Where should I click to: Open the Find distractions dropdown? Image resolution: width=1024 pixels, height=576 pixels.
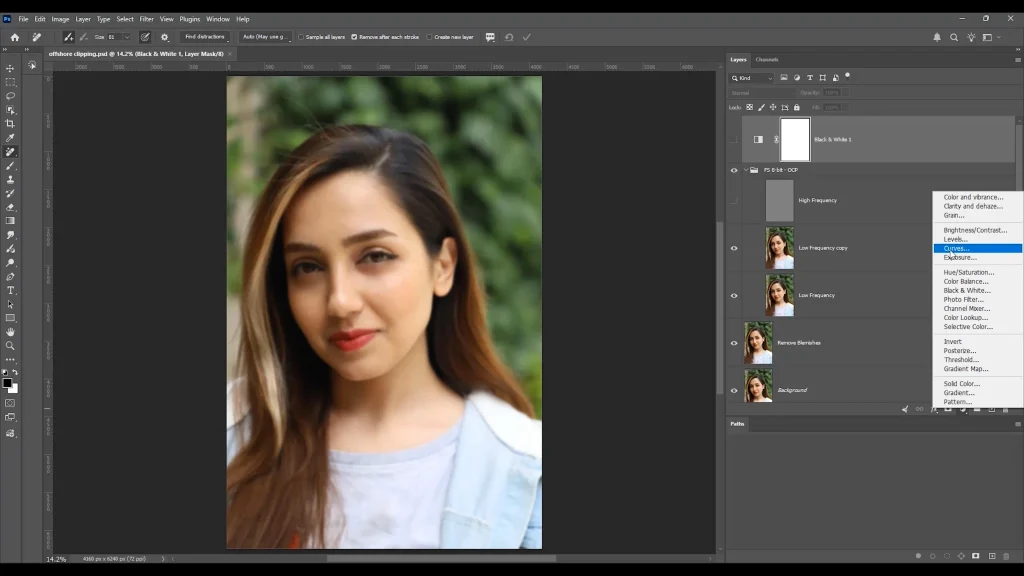click(205, 37)
